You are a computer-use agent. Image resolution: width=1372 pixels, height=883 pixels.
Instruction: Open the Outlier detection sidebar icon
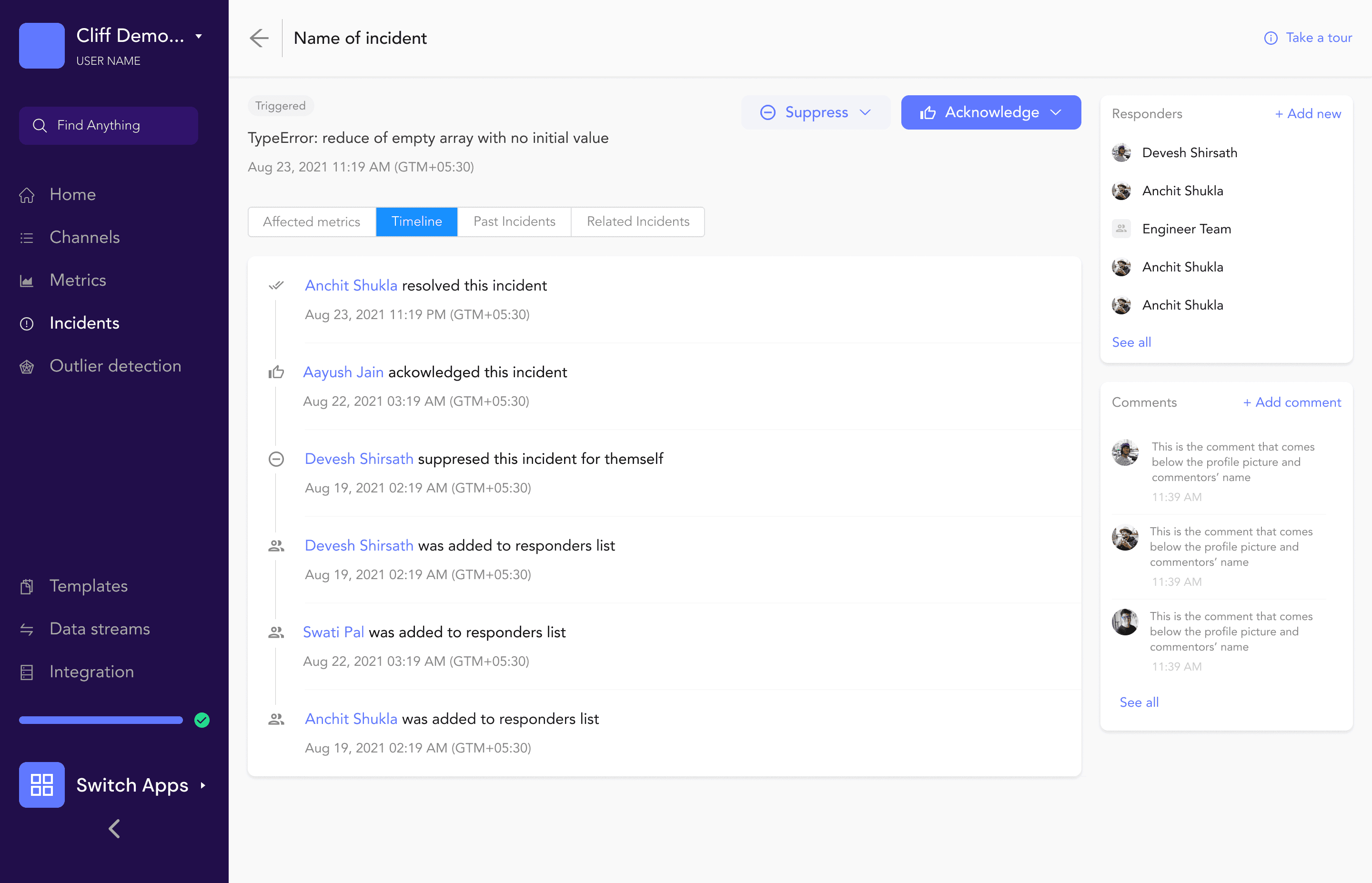[26, 366]
